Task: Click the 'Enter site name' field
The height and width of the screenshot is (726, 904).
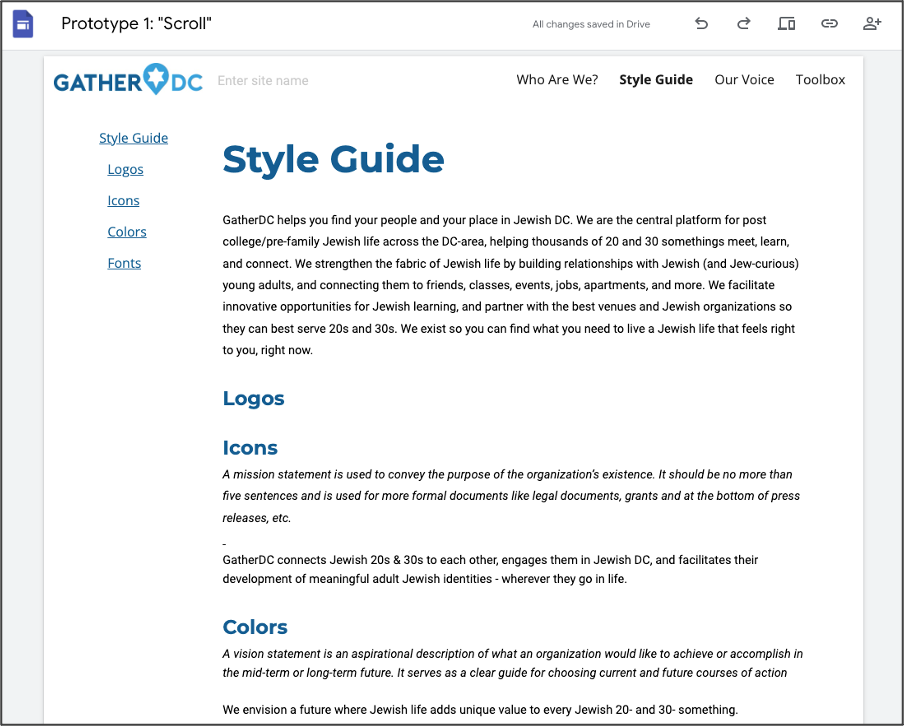Action: pos(263,81)
